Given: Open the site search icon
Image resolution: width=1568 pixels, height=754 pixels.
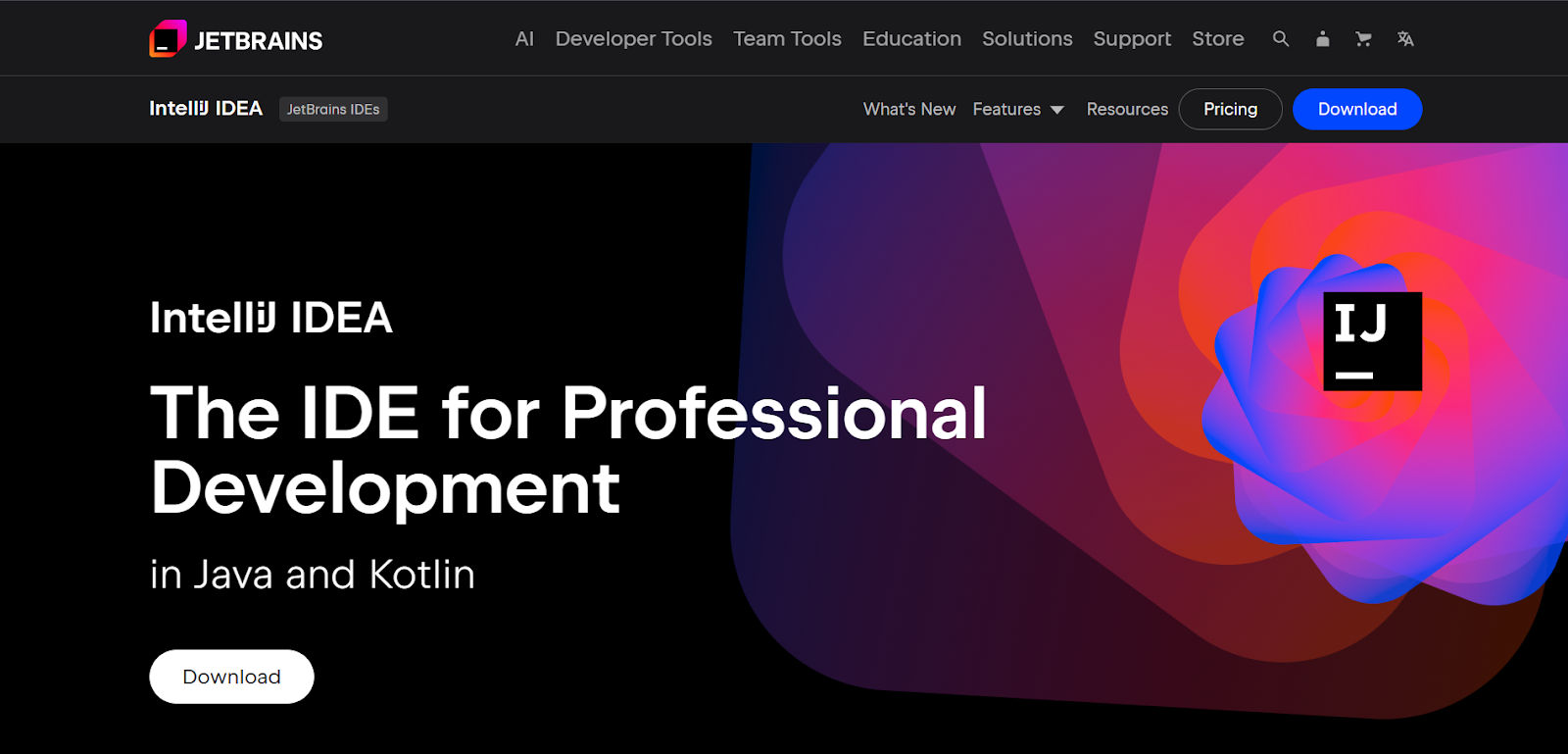Looking at the screenshot, I should [1280, 39].
